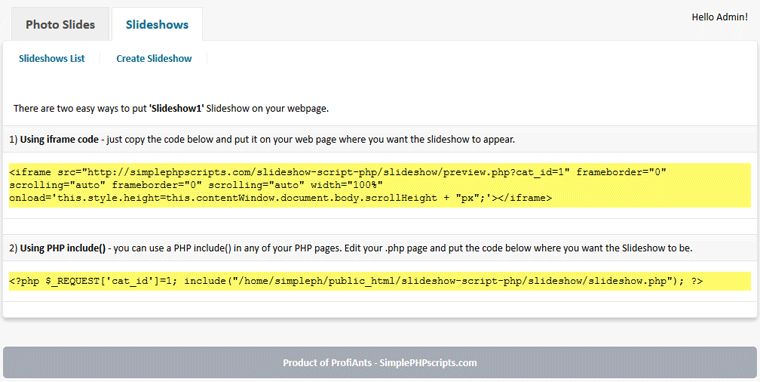Click the bold 'Slideshow1' name in the intro

click(176, 109)
